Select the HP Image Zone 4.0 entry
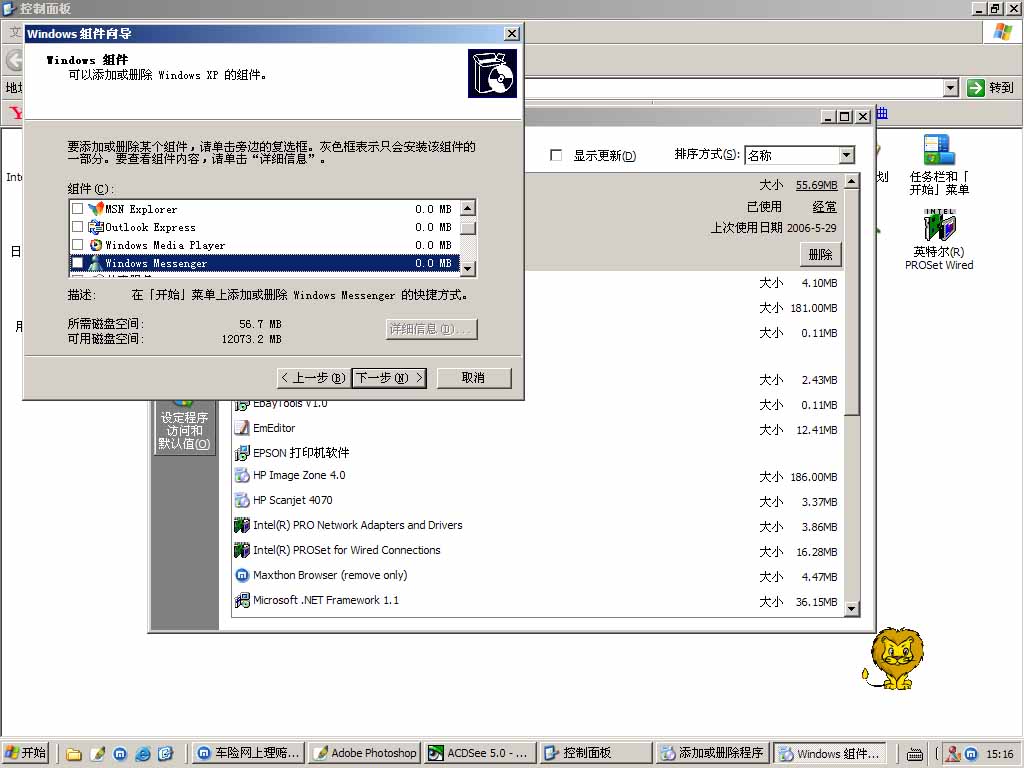 pos(299,475)
